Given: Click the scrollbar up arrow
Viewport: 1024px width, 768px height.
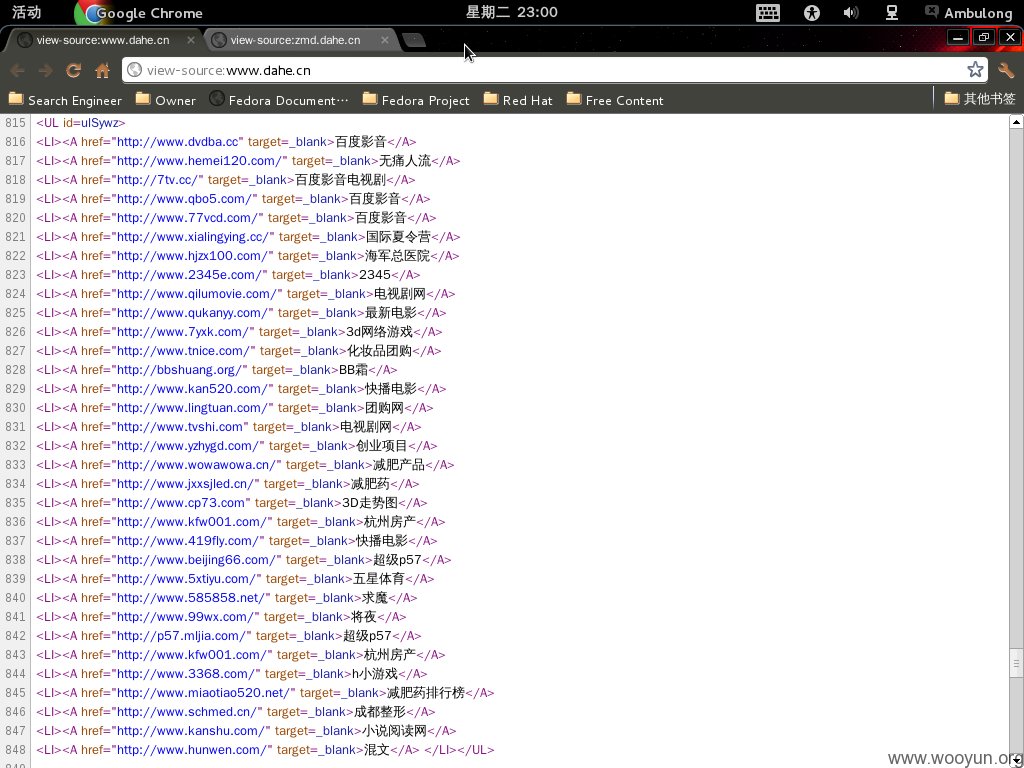Looking at the screenshot, I should pos(1016,121).
